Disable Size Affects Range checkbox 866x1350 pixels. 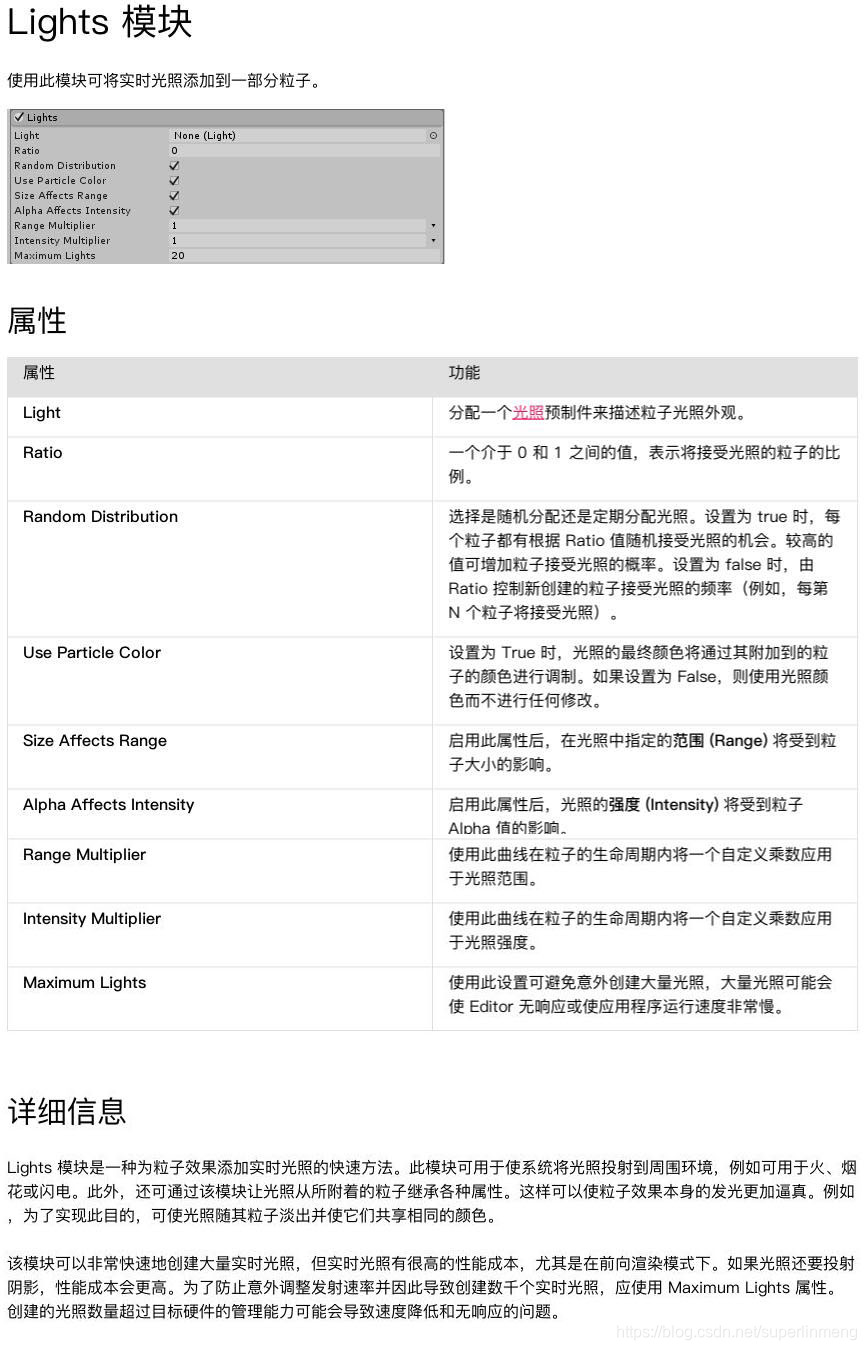coord(175,196)
